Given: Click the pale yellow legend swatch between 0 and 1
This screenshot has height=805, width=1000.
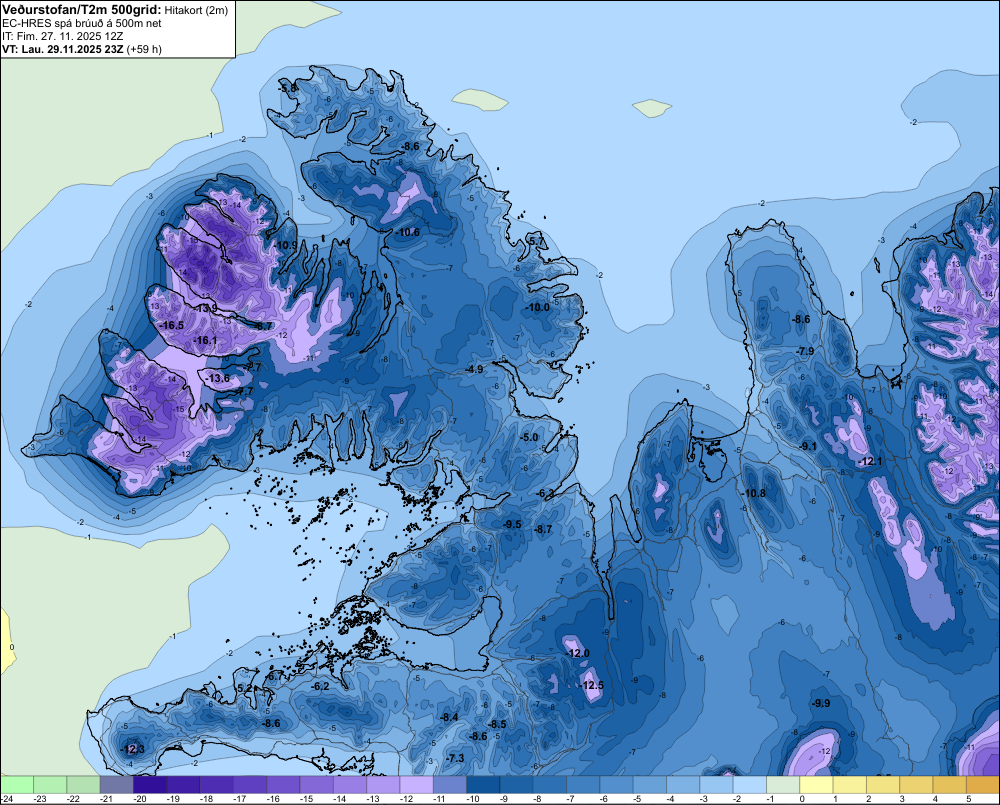Looking at the screenshot, I should [816, 784].
